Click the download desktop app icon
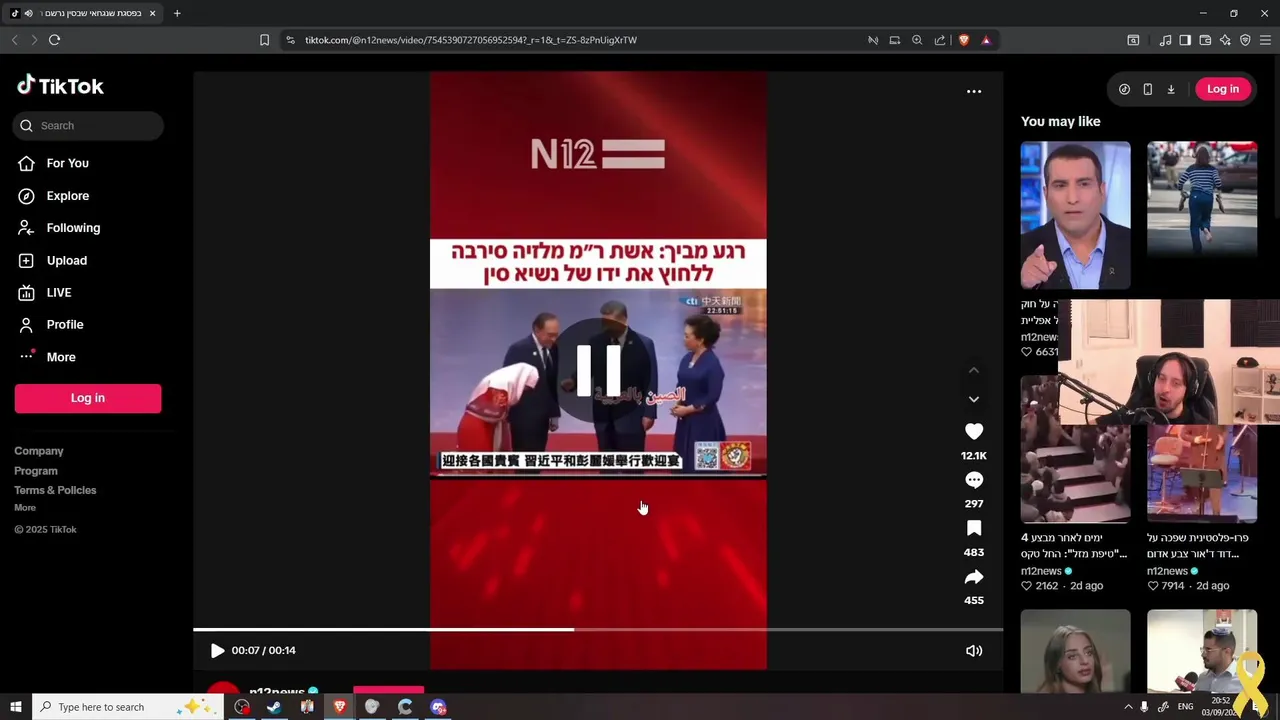1280x720 pixels. pos(1171,89)
